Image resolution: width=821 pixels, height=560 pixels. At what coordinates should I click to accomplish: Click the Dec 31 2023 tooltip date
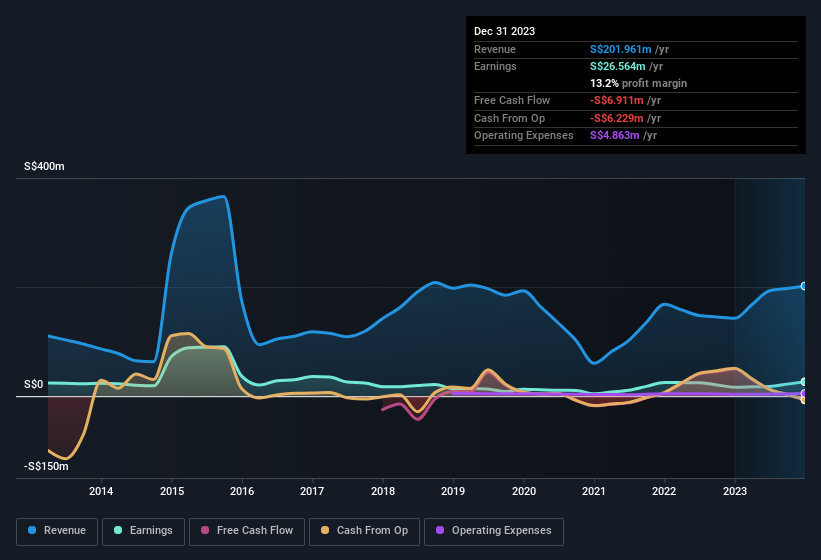tap(504, 31)
